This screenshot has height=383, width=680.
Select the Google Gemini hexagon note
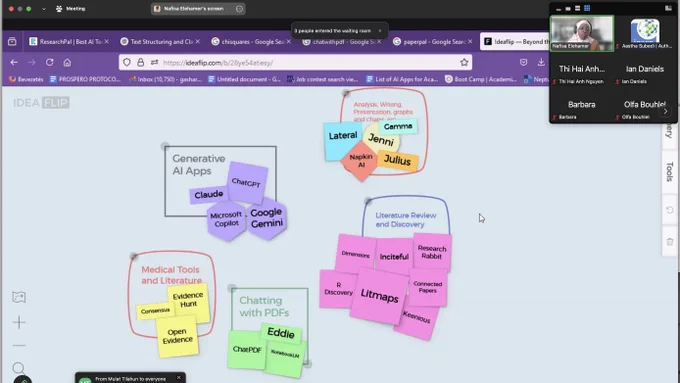coord(266,218)
